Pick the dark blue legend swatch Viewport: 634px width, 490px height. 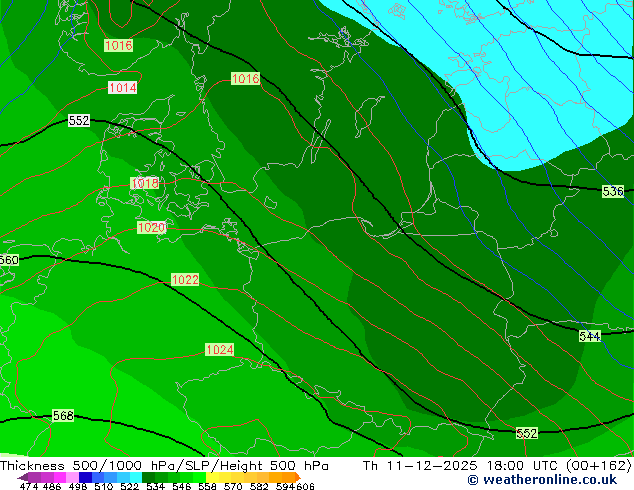[x=85, y=477]
